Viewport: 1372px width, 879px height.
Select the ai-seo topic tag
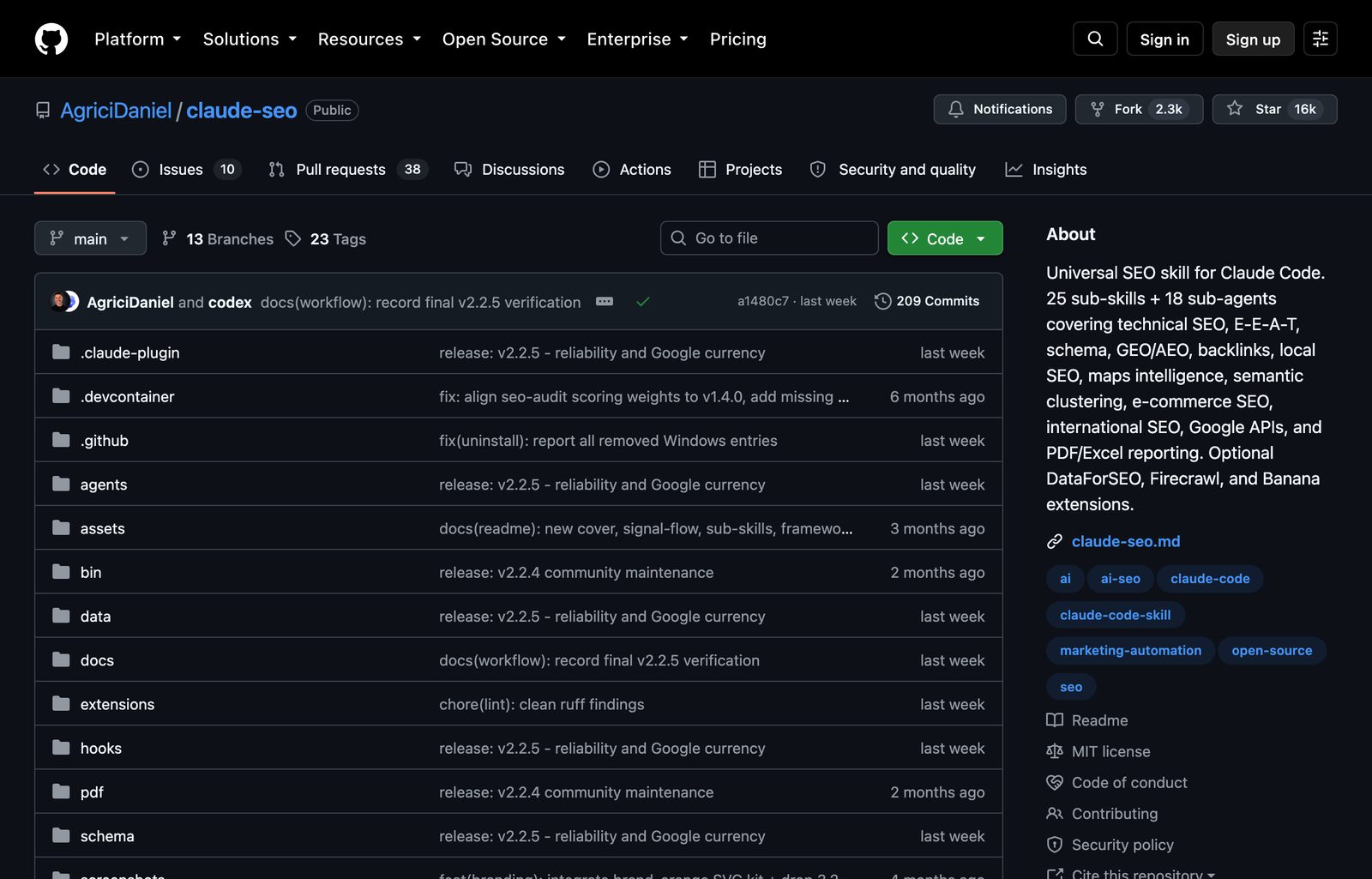1120,579
